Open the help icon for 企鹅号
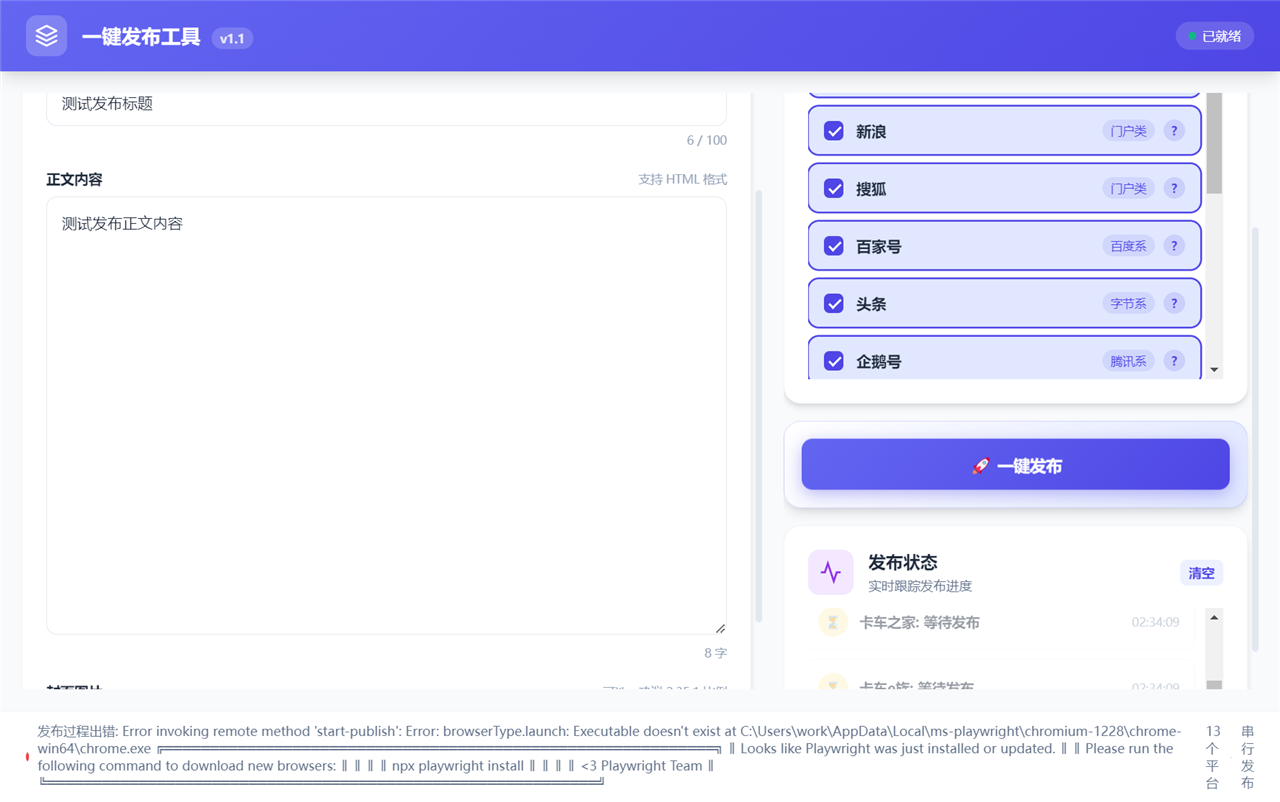 [1175, 361]
